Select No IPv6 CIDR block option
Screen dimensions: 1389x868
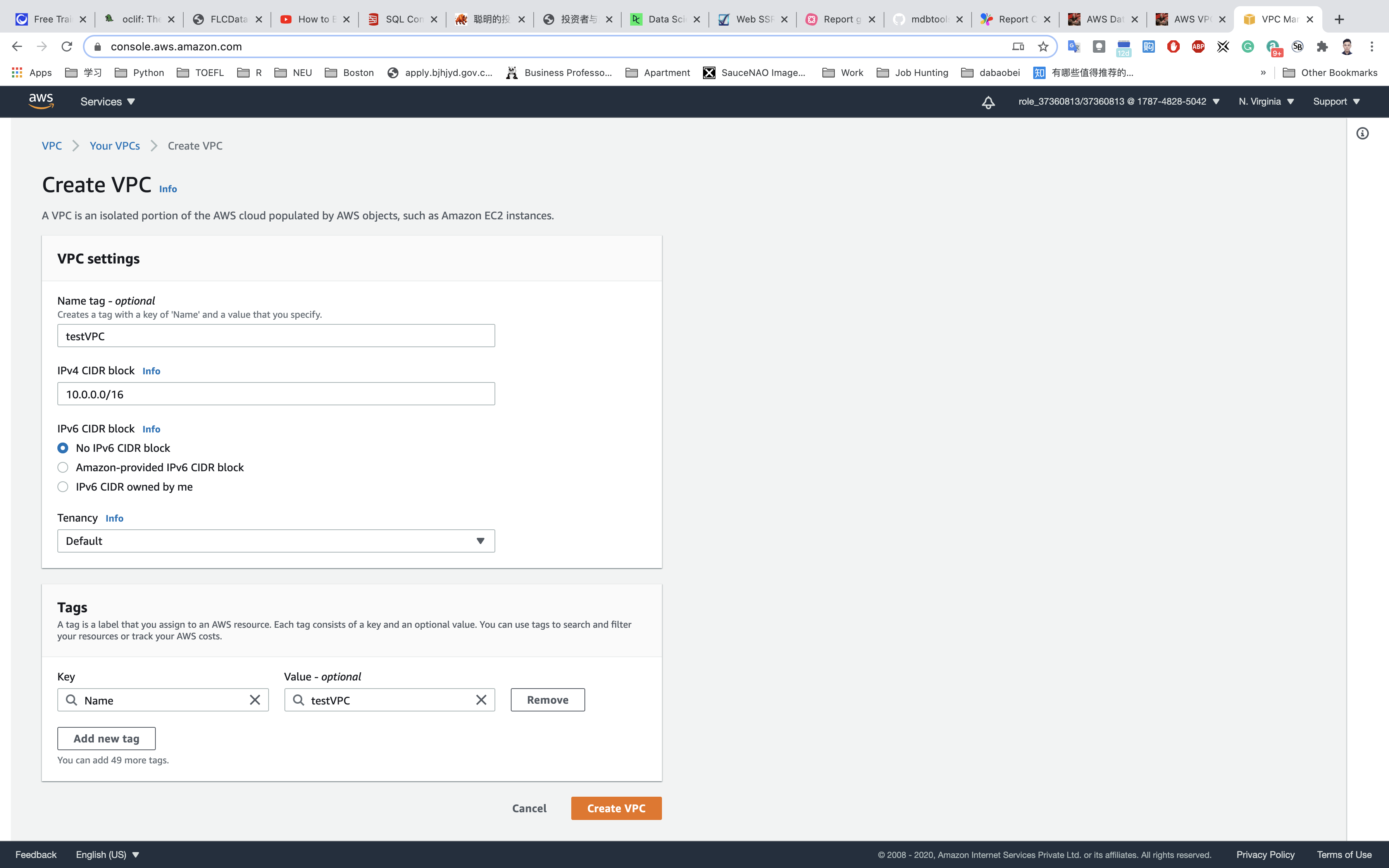tap(63, 448)
